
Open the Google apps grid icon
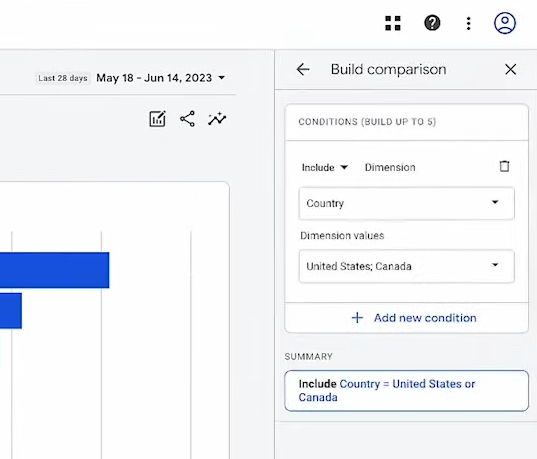[393, 23]
